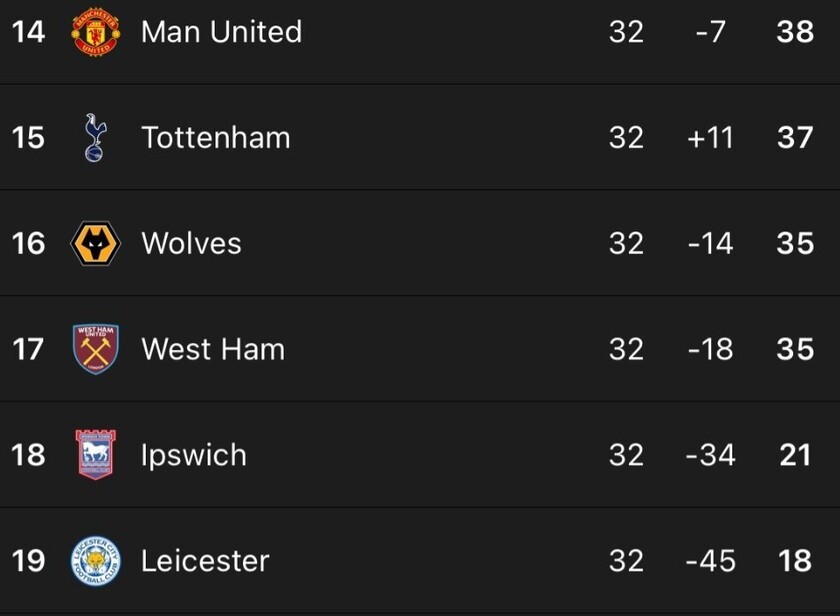Tap Ipswich's 21 points value

[795, 455]
